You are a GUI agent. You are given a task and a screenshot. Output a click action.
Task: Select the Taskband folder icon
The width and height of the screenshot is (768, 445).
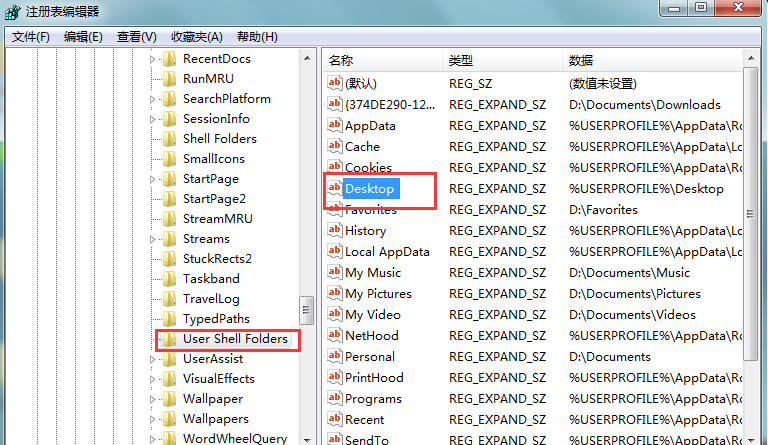169,279
